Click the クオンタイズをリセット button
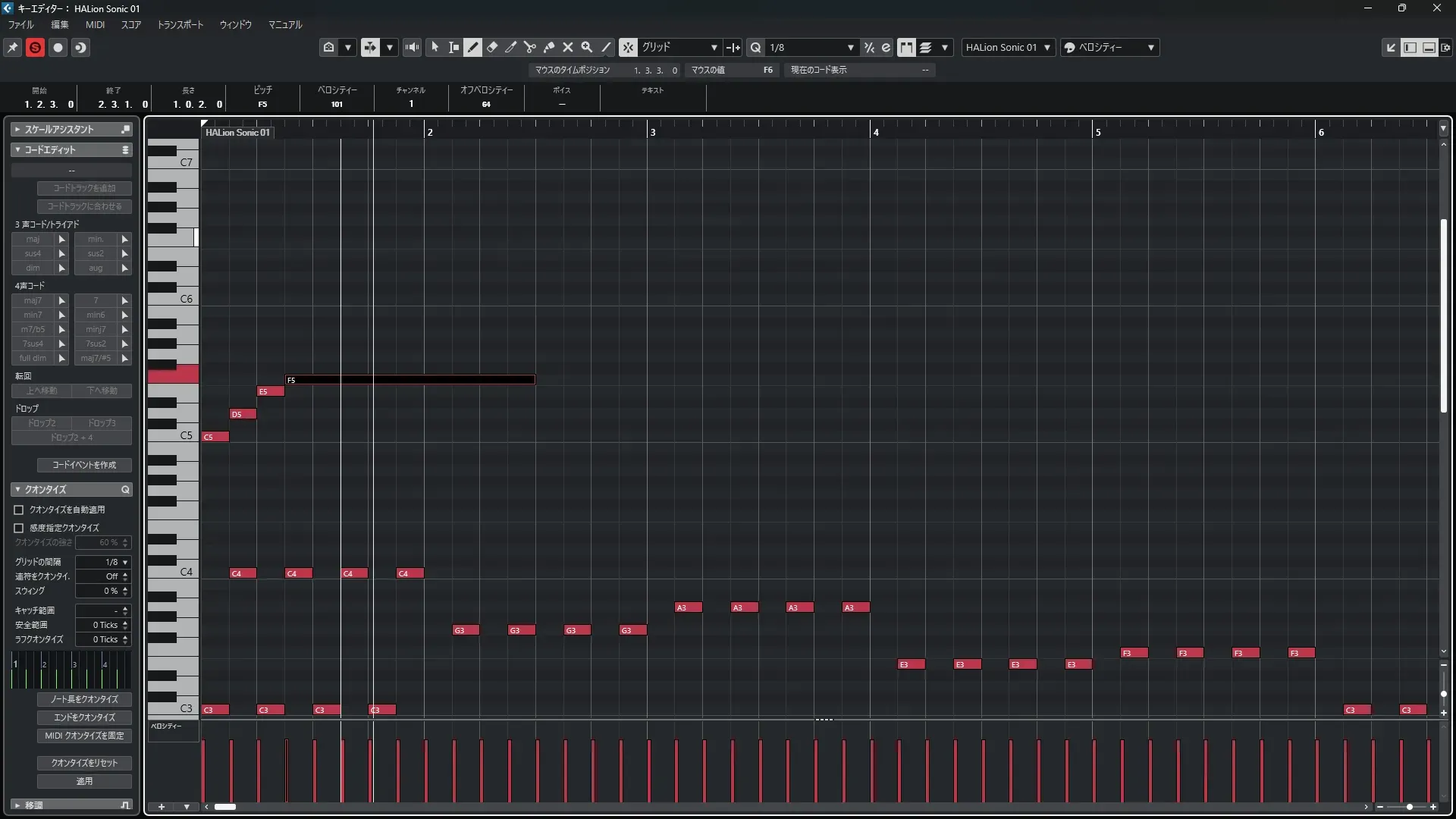Viewport: 1456px width, 819px height. coord(84,763)
